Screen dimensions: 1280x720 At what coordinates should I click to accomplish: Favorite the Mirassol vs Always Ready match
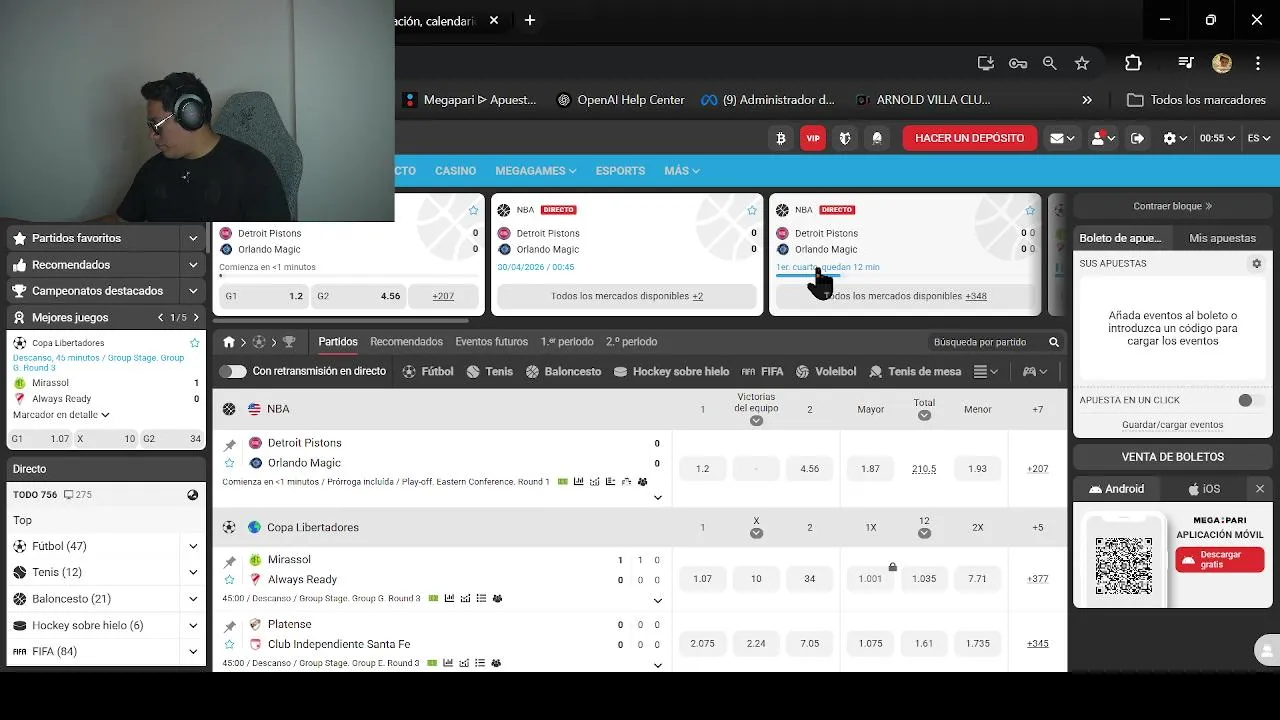(229, 580)
